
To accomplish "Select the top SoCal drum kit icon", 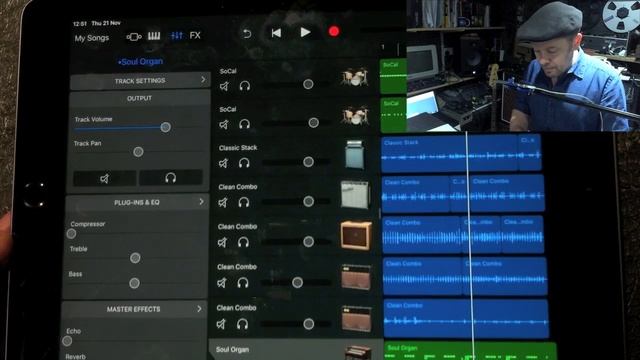I will (355, 77).
